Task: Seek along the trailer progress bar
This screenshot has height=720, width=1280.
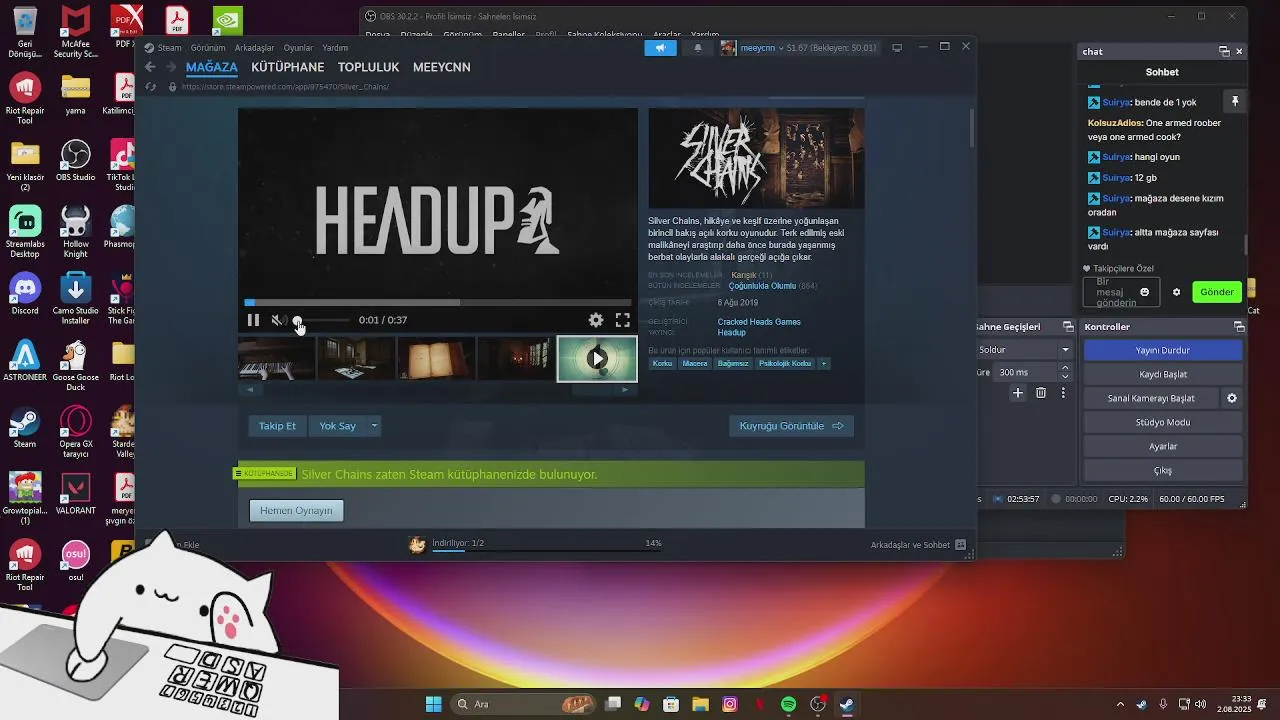Action: pos(438,302)
